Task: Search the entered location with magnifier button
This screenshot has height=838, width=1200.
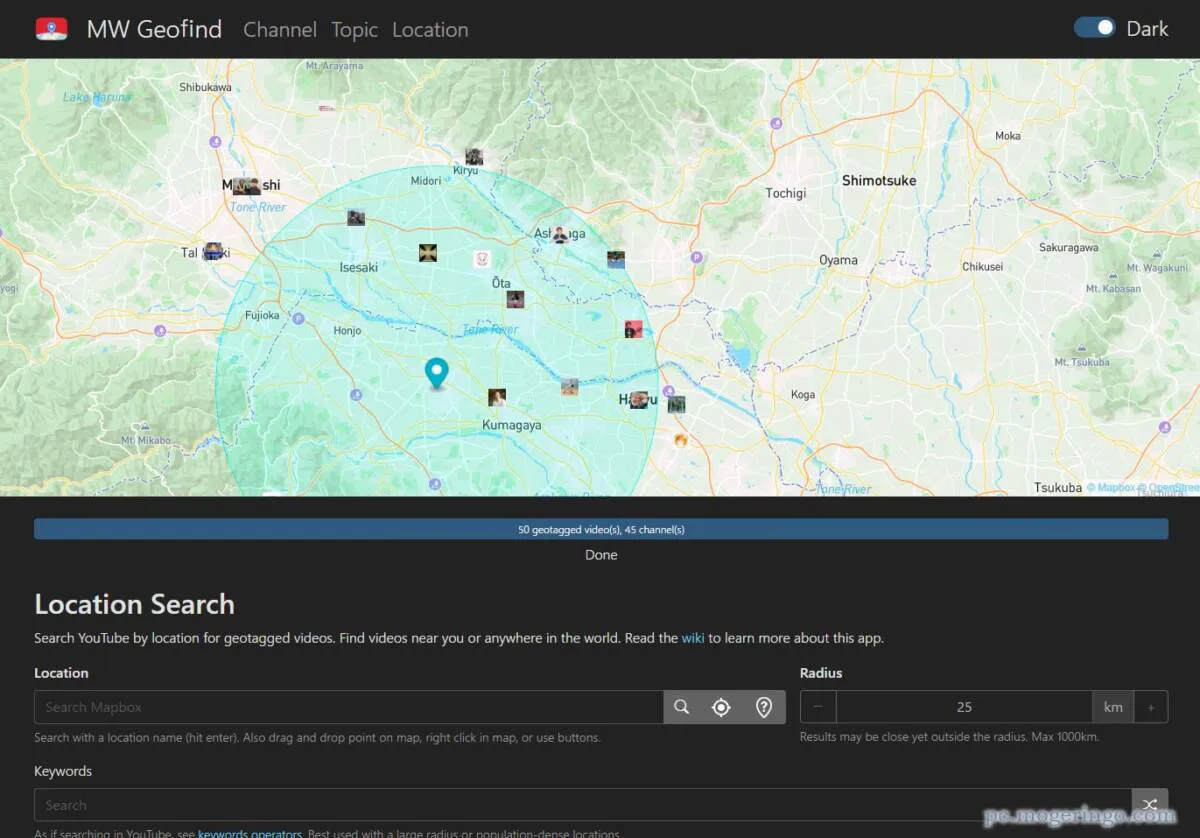Action: [x=682, y=707]
